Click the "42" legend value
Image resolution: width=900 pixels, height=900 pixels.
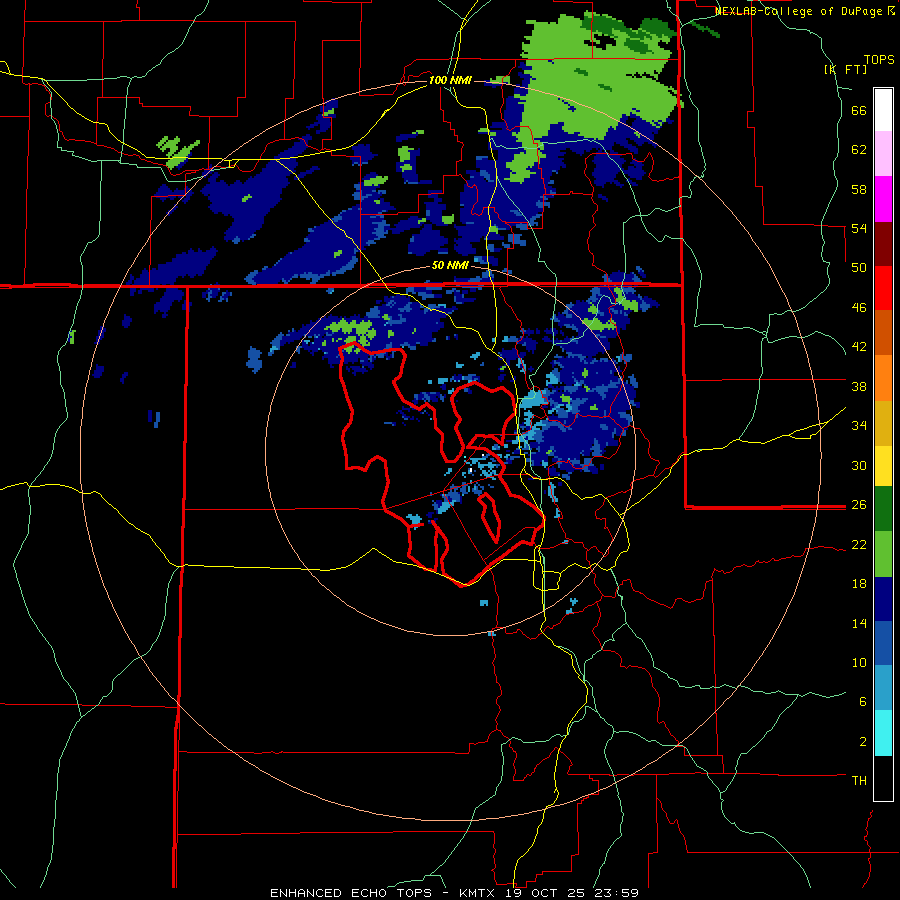point(859,347)
